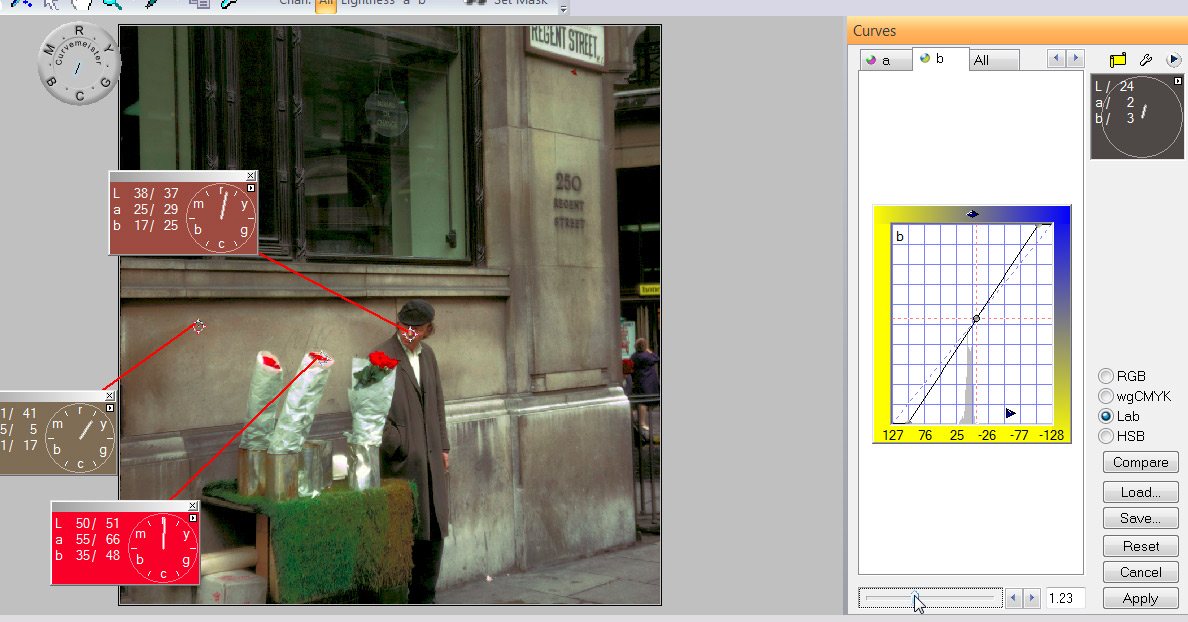Viewport: 1188px width, 622px height.
Task: Open options arrow on the Curves info readout
Action: [x=1177, y=81]
